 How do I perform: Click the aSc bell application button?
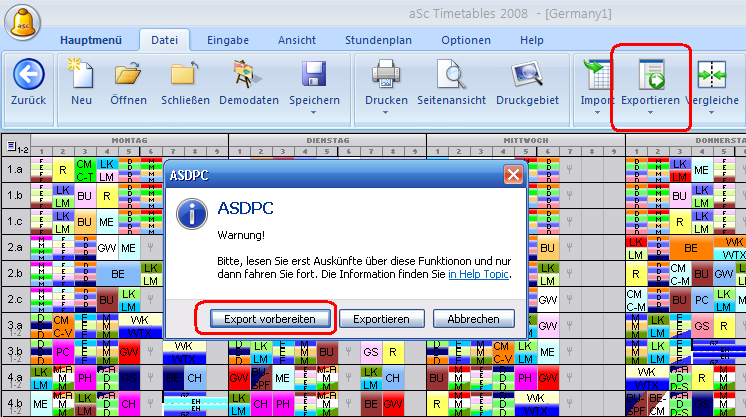pyautogui.click(x=22, y=22)
